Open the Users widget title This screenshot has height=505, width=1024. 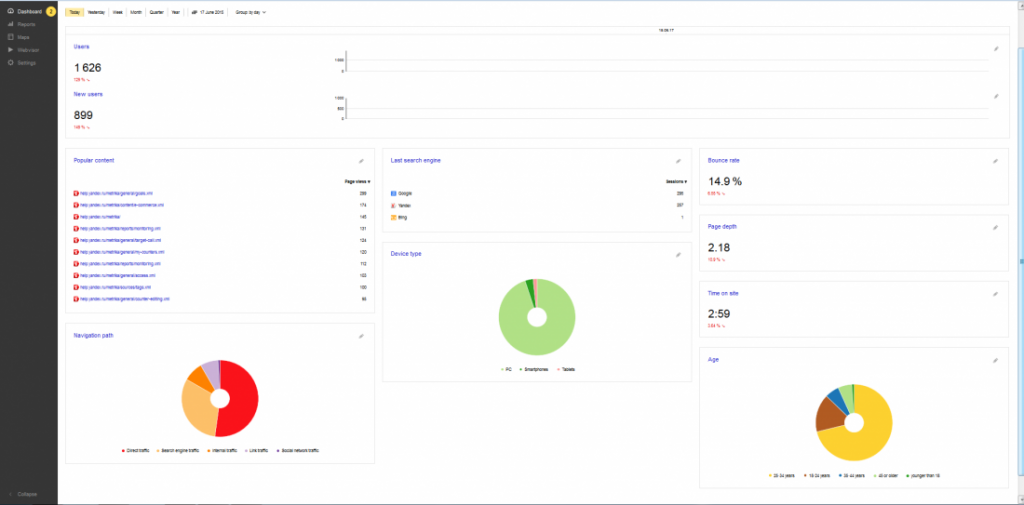(x=82, y=46)
